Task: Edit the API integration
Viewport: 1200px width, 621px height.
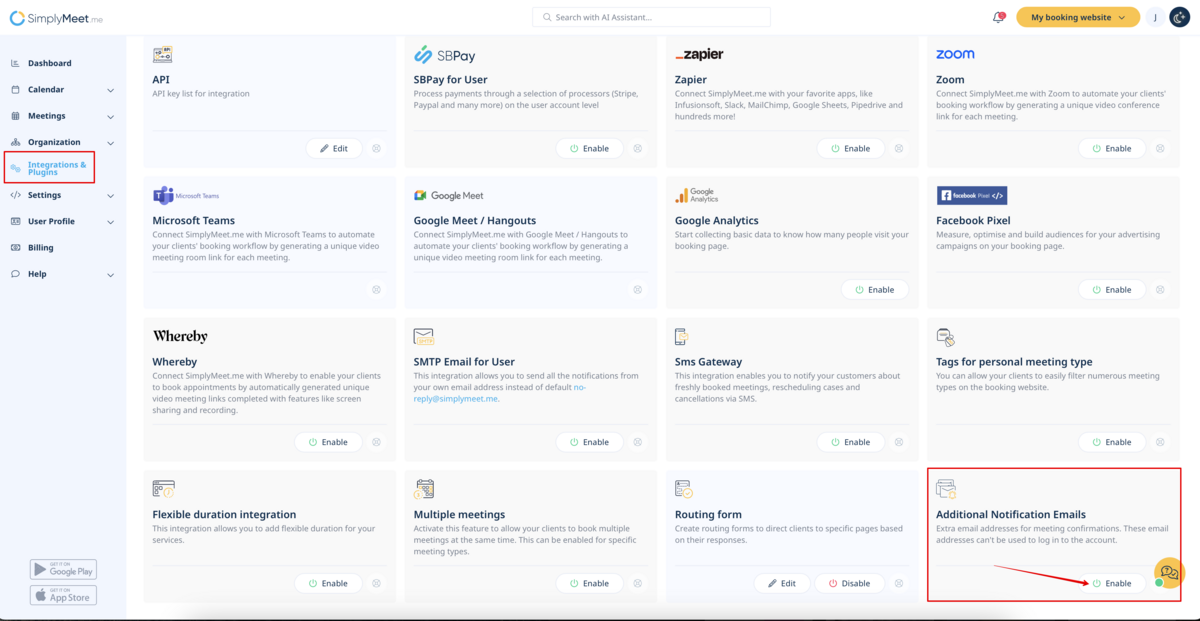Action: pyautogui.click(x=334, y=148)
